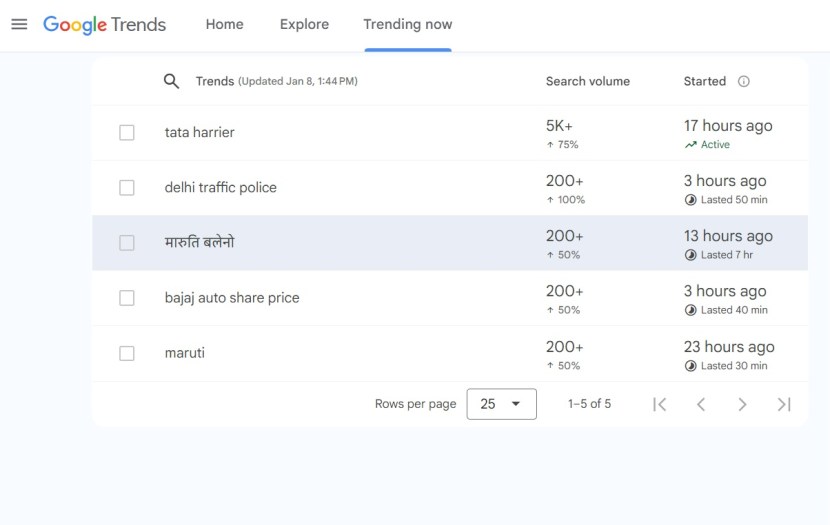Click the Google Trends logo

pos(105,24)
